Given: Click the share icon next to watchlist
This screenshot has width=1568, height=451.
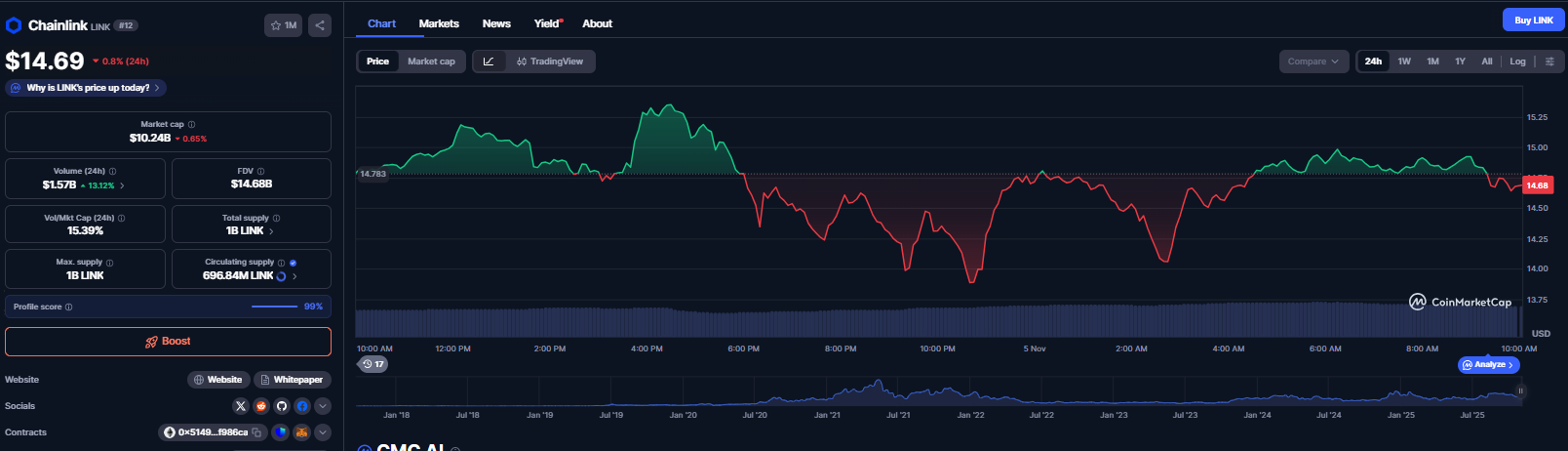Looking at the screenshot, I should pyautogui.click(x=320, y=25).
